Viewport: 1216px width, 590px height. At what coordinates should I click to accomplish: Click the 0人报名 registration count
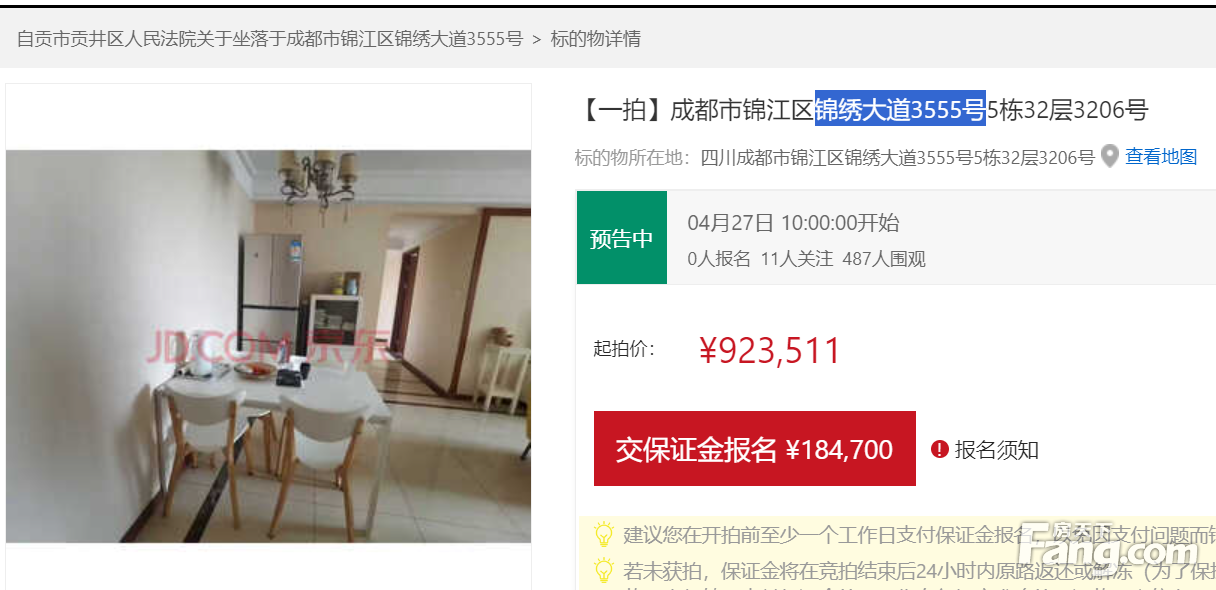point(719,259)
